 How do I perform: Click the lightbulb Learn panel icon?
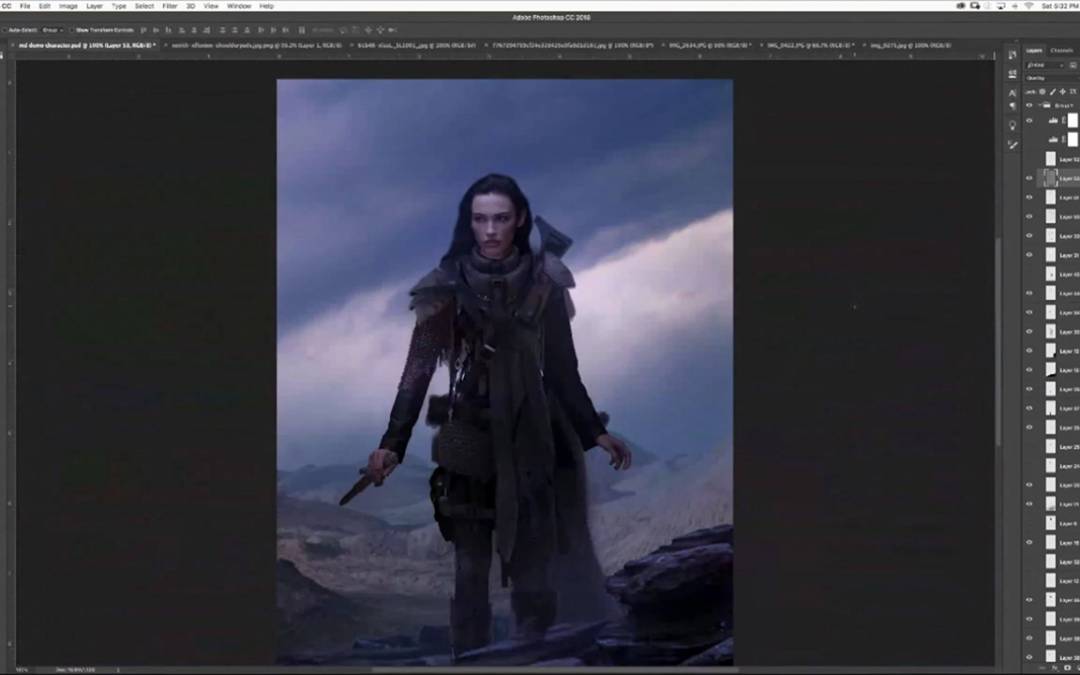1012,124
